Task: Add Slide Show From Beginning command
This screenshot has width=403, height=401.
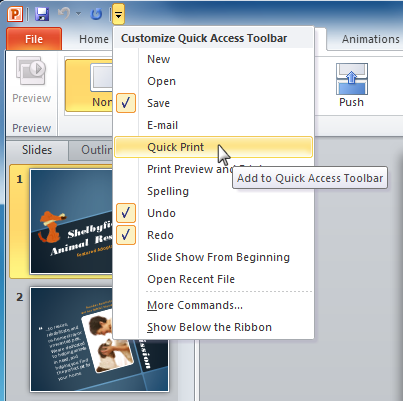Action: 213,257
